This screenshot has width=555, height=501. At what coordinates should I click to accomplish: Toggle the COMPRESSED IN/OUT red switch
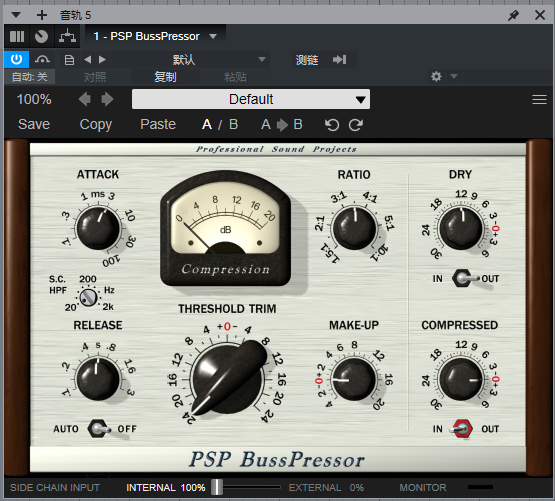pyautogui.click(x=462, y=429)
